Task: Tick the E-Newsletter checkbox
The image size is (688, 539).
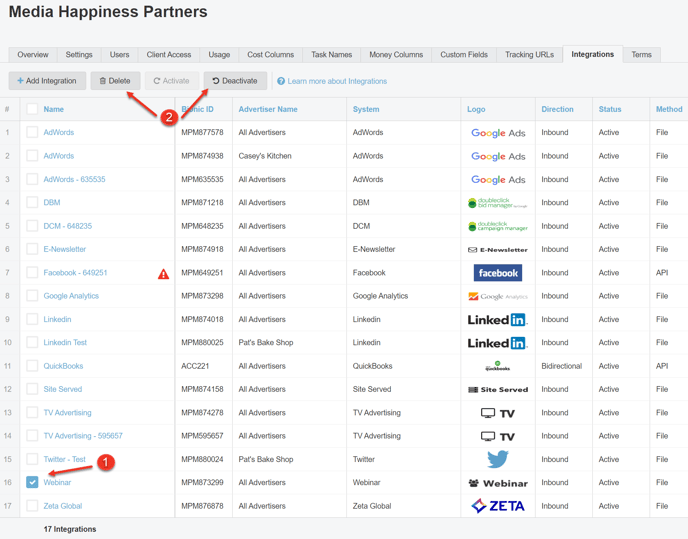Action: (32, 249)
